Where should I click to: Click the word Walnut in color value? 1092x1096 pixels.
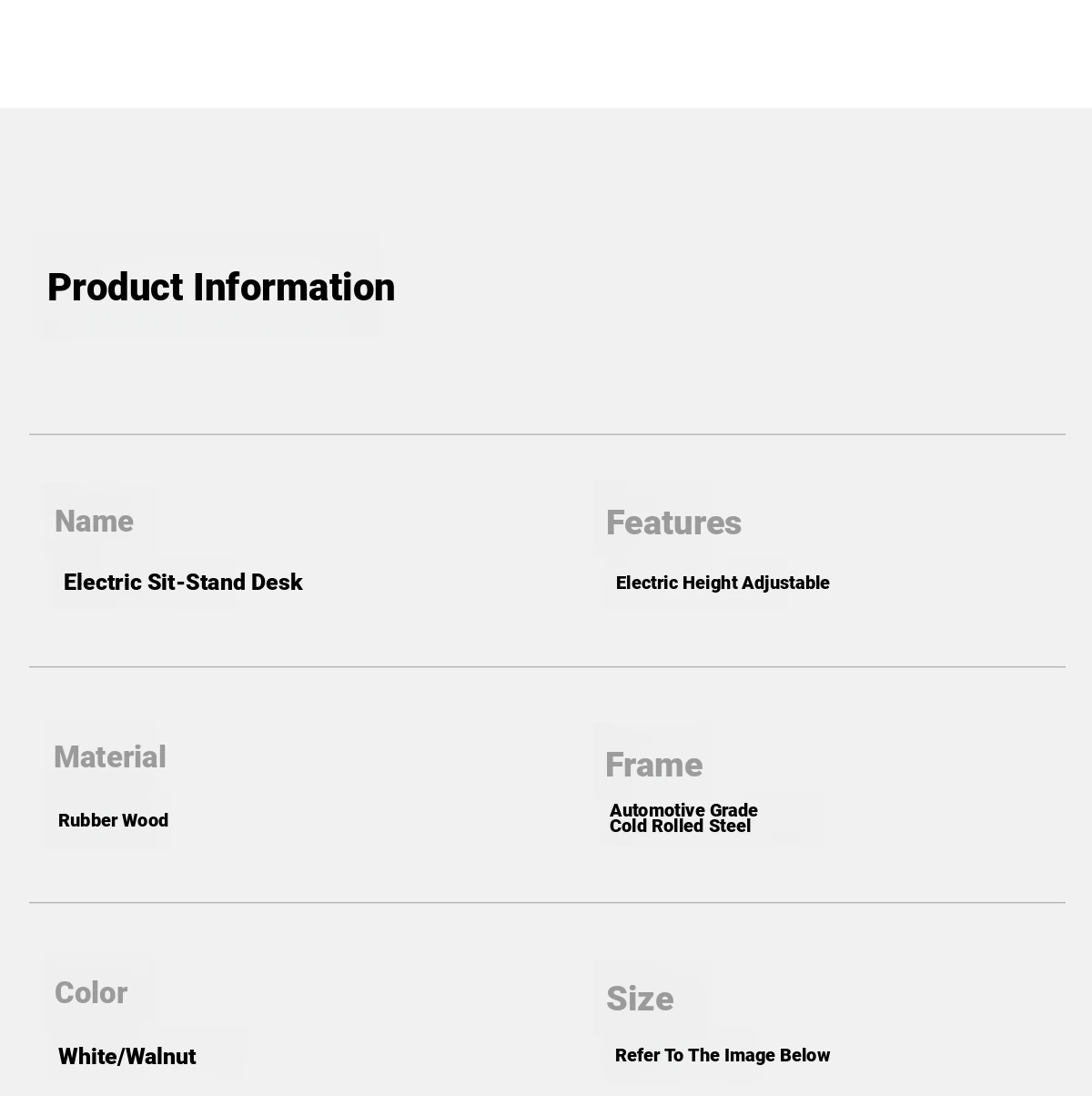[162, 1057]
